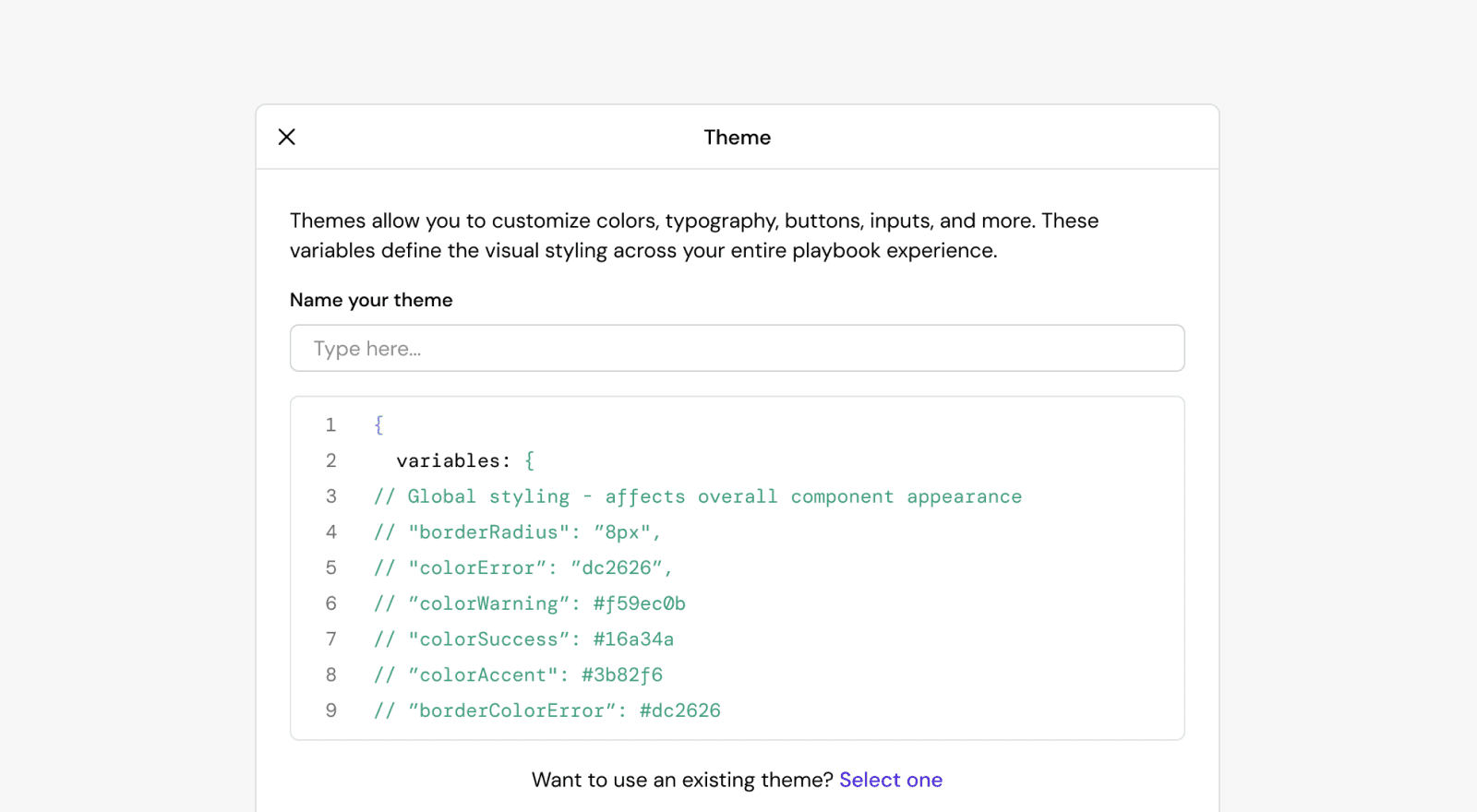This screenshot has height=812, width=1477.
Task: Place cursor on the 'variables:' code line
Action: [452, 460]
